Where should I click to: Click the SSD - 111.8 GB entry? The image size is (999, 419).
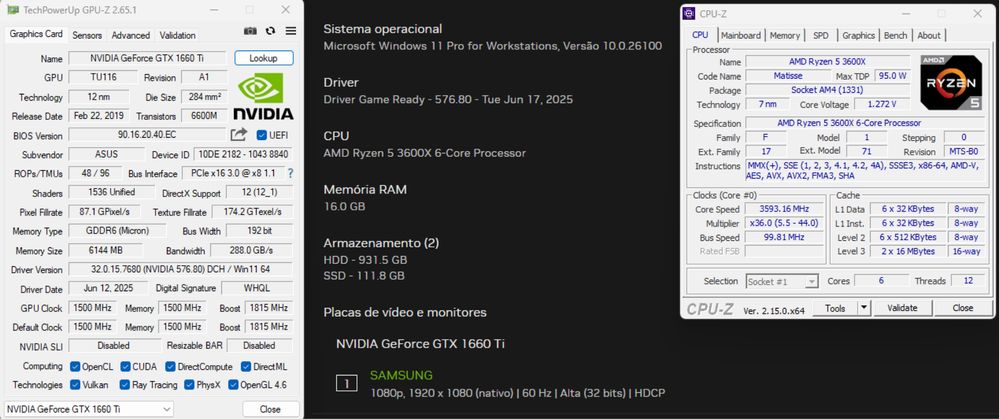tap(364, 276)
